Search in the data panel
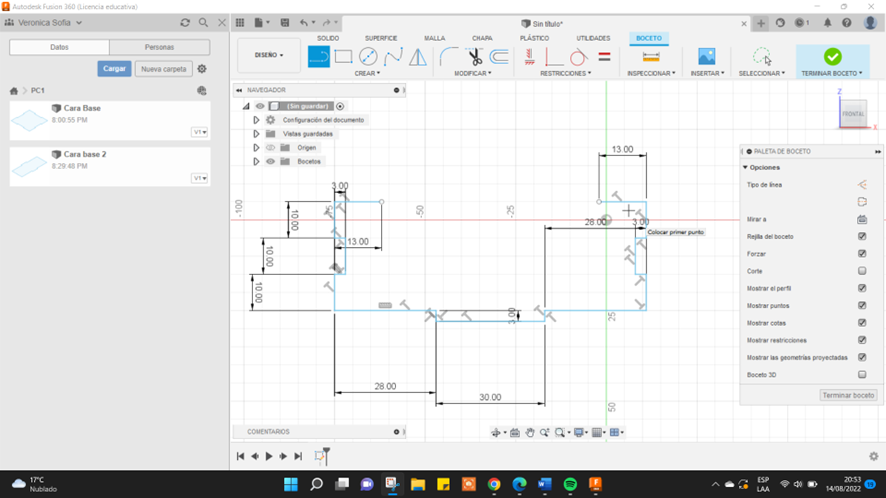886x498 pixels. coord(203,23)
